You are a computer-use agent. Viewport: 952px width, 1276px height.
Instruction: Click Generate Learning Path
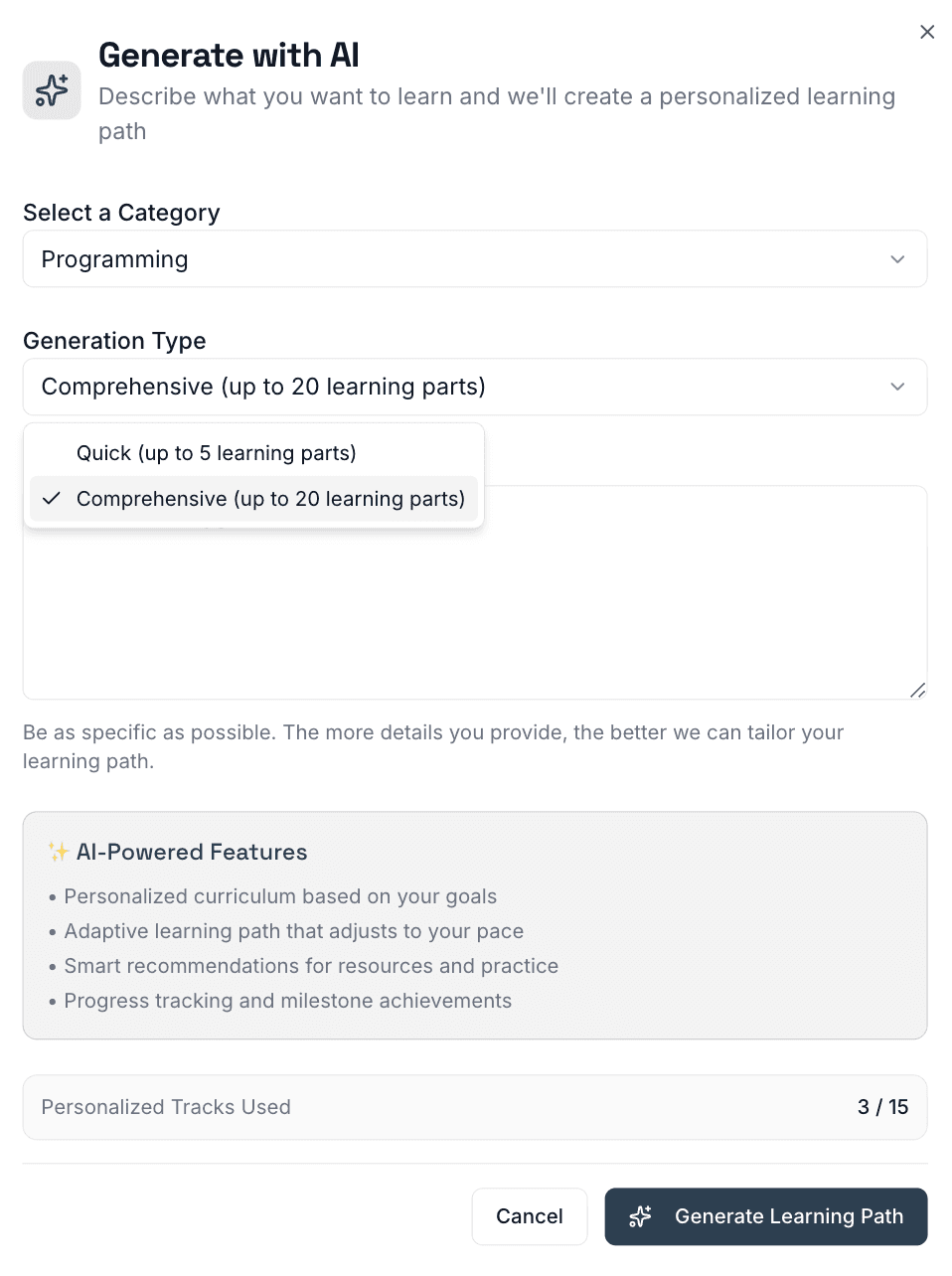(765, 1216)
